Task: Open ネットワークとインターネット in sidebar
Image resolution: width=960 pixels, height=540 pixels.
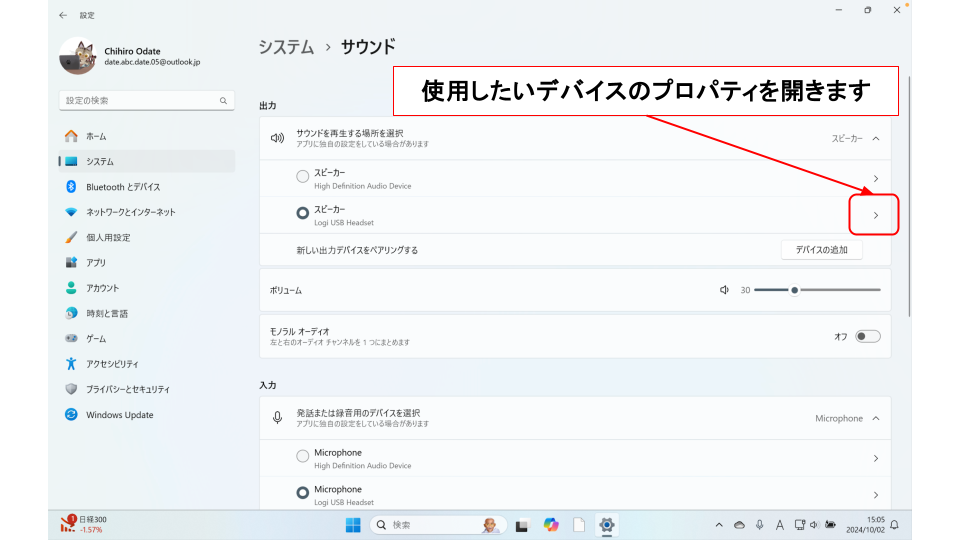Action: (x=130, y=212)
